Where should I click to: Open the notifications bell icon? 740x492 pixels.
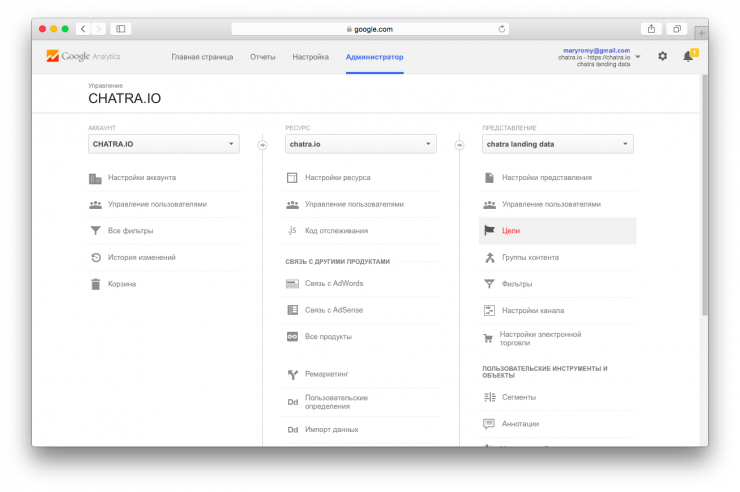(x=688, y=57)
